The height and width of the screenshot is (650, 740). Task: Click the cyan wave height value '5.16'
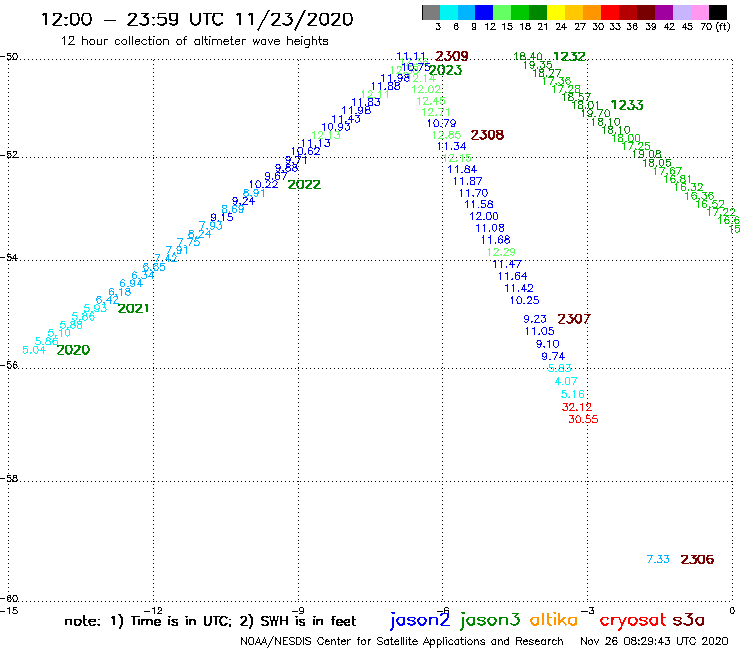572,394
